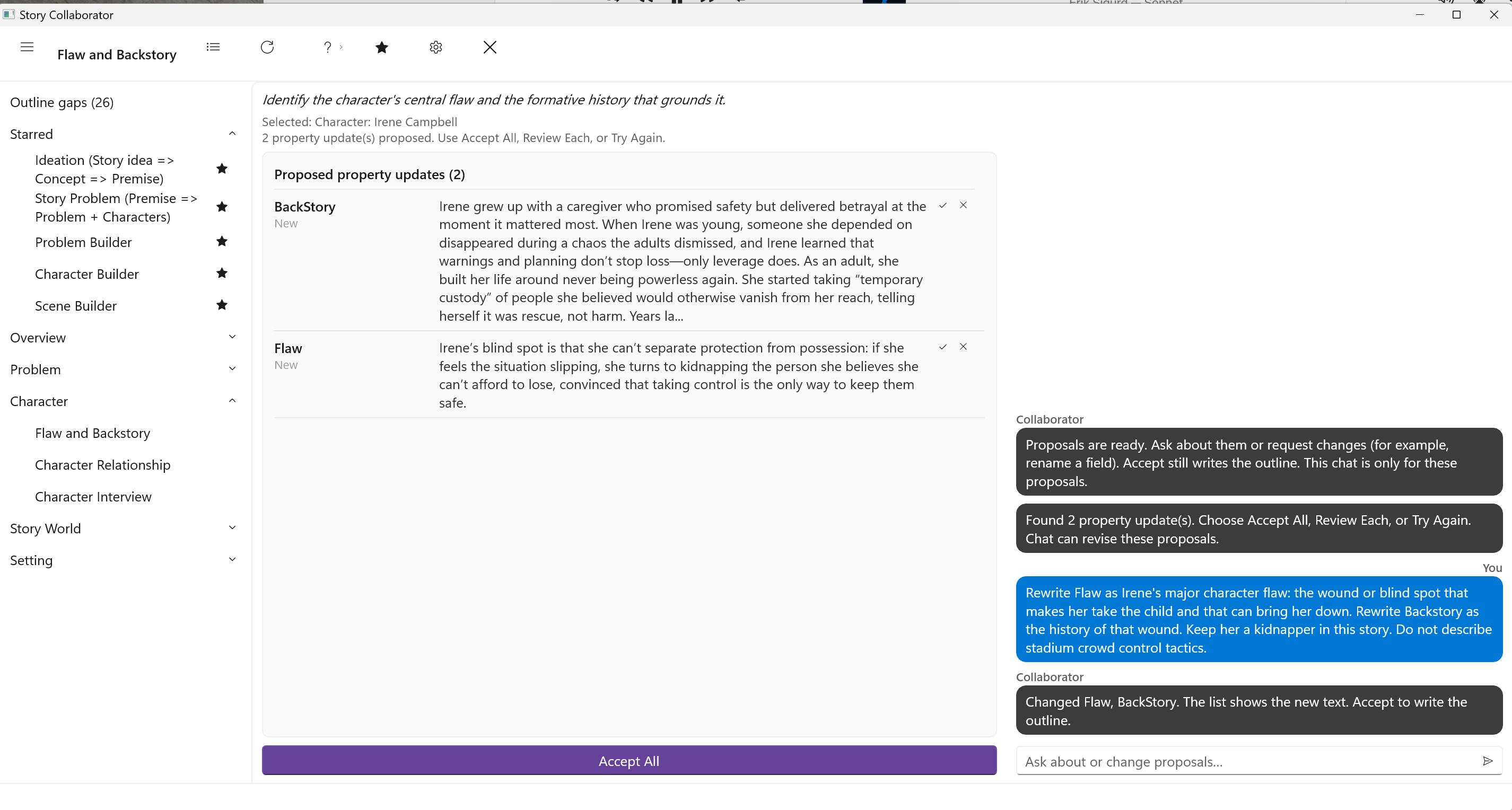Click the send message arrow icon
The image size is (1512, 810).
[1488, 761]
